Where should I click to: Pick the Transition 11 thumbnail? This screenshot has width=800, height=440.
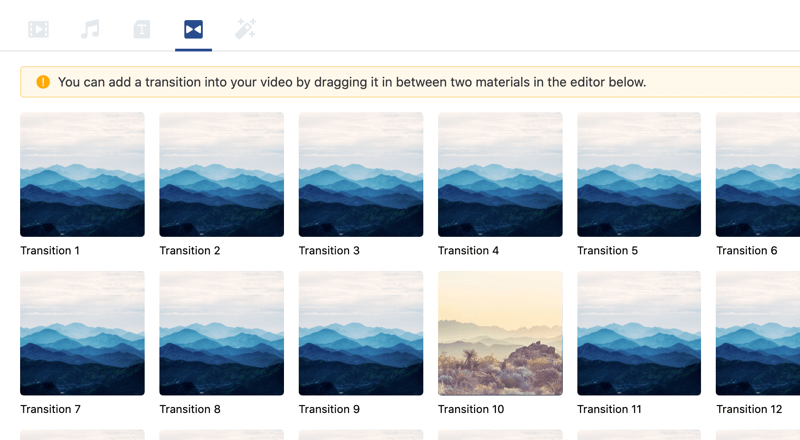[639, 333]
